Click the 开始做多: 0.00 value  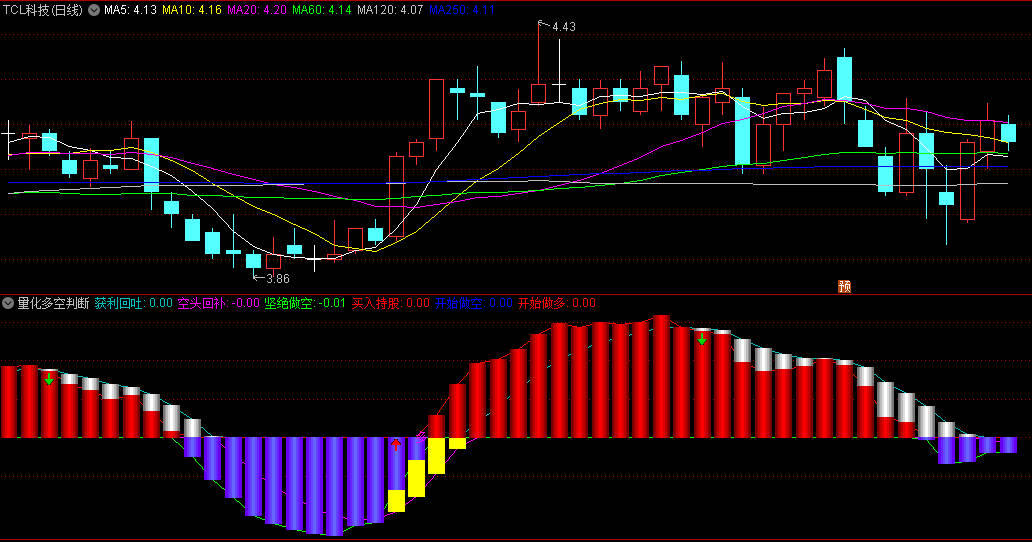point(557,303)
